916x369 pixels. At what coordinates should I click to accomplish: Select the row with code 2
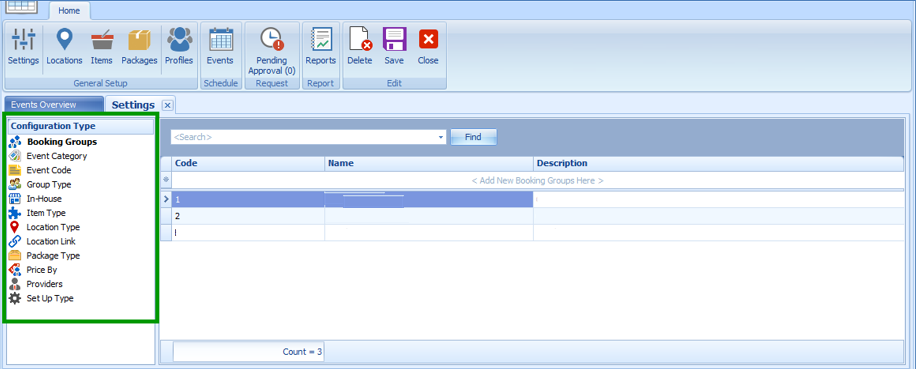coord(537,216)
